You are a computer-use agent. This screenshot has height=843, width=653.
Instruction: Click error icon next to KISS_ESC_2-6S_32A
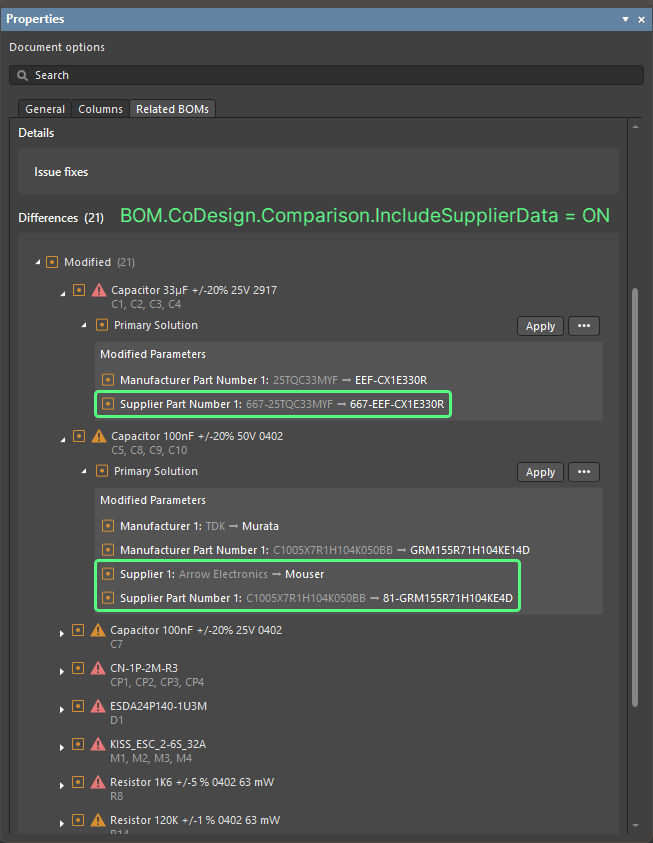tap(98, 744)
